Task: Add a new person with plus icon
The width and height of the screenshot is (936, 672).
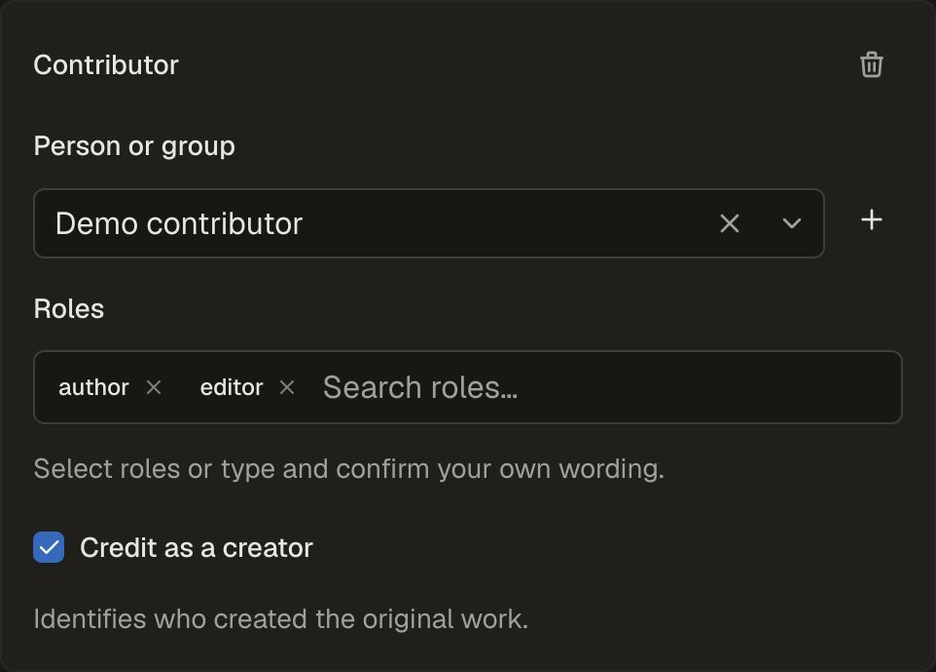Action: [x=872, y=220]
